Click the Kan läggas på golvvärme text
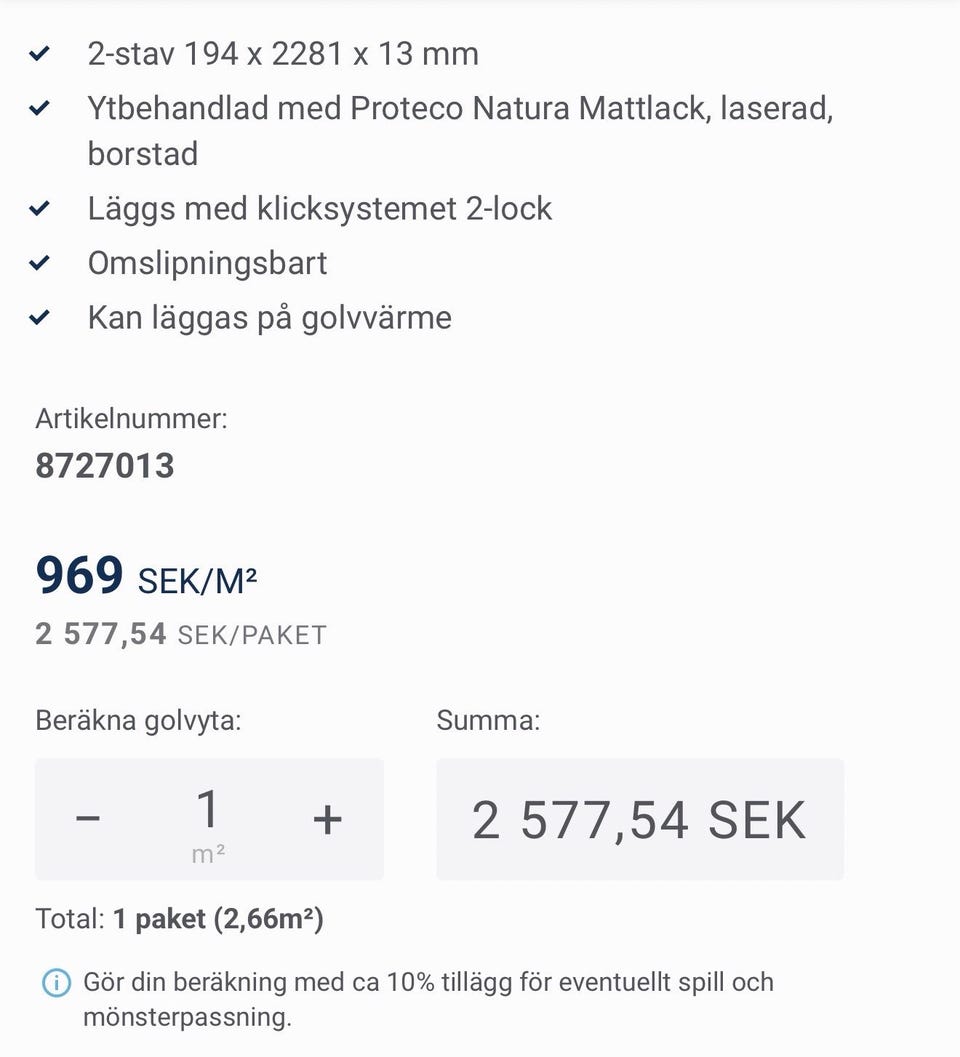Viewport: 960px width, 1057px height. [x=270, y=318]
